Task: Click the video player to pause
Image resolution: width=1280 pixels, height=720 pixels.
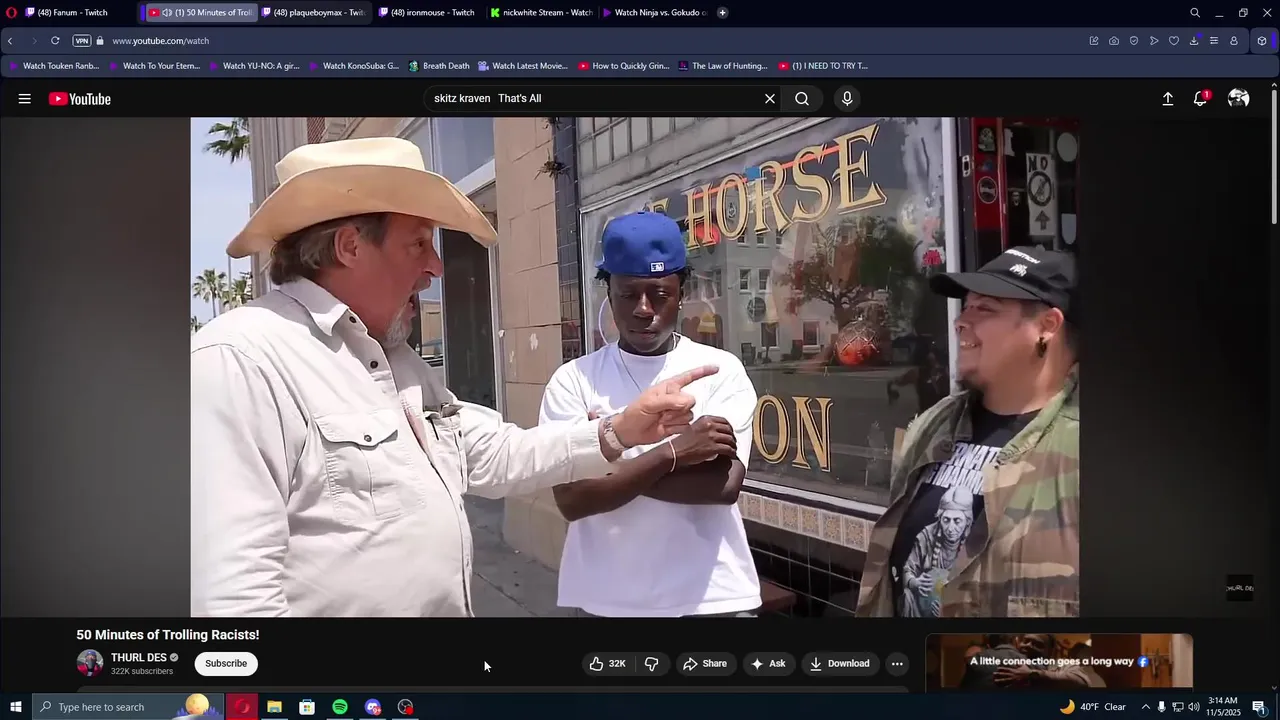Action: point(635,367)
